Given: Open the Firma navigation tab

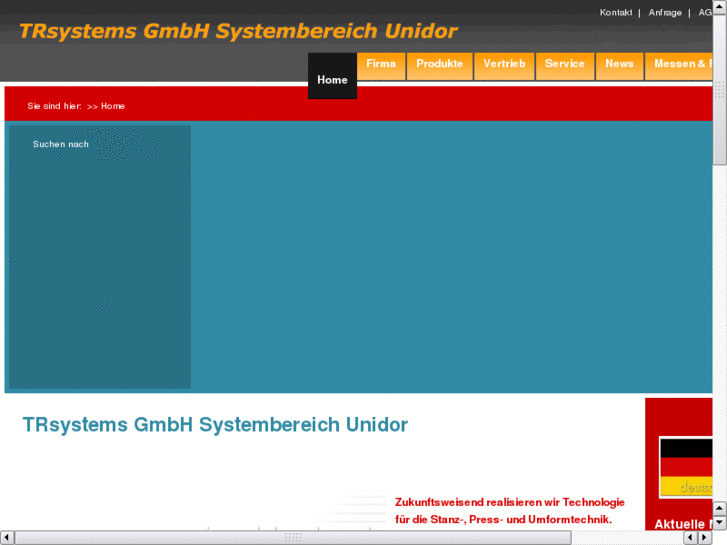Looking at the screenshot, I should tap(381, 66).
